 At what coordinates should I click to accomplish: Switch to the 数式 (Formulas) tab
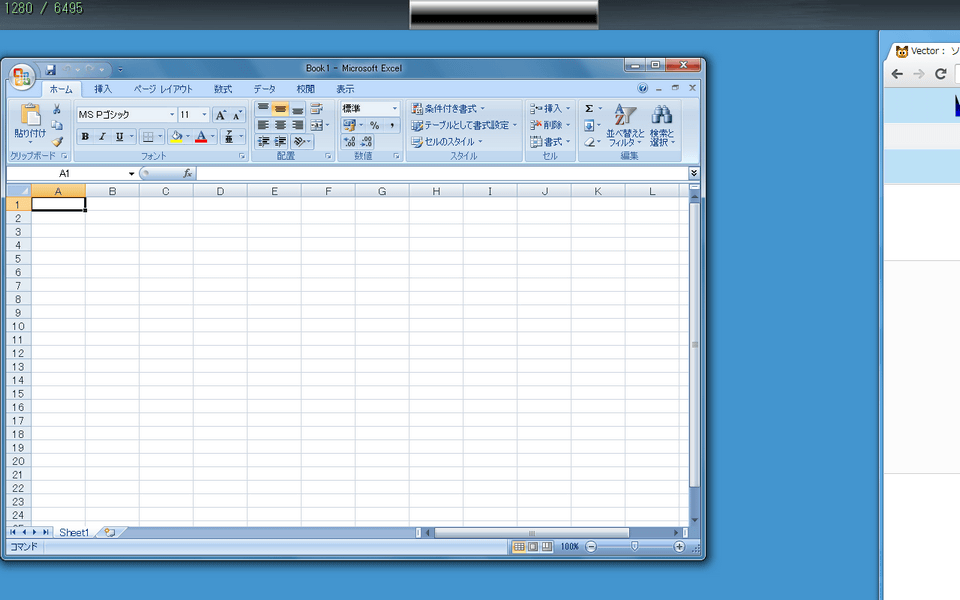pos(223,89)
